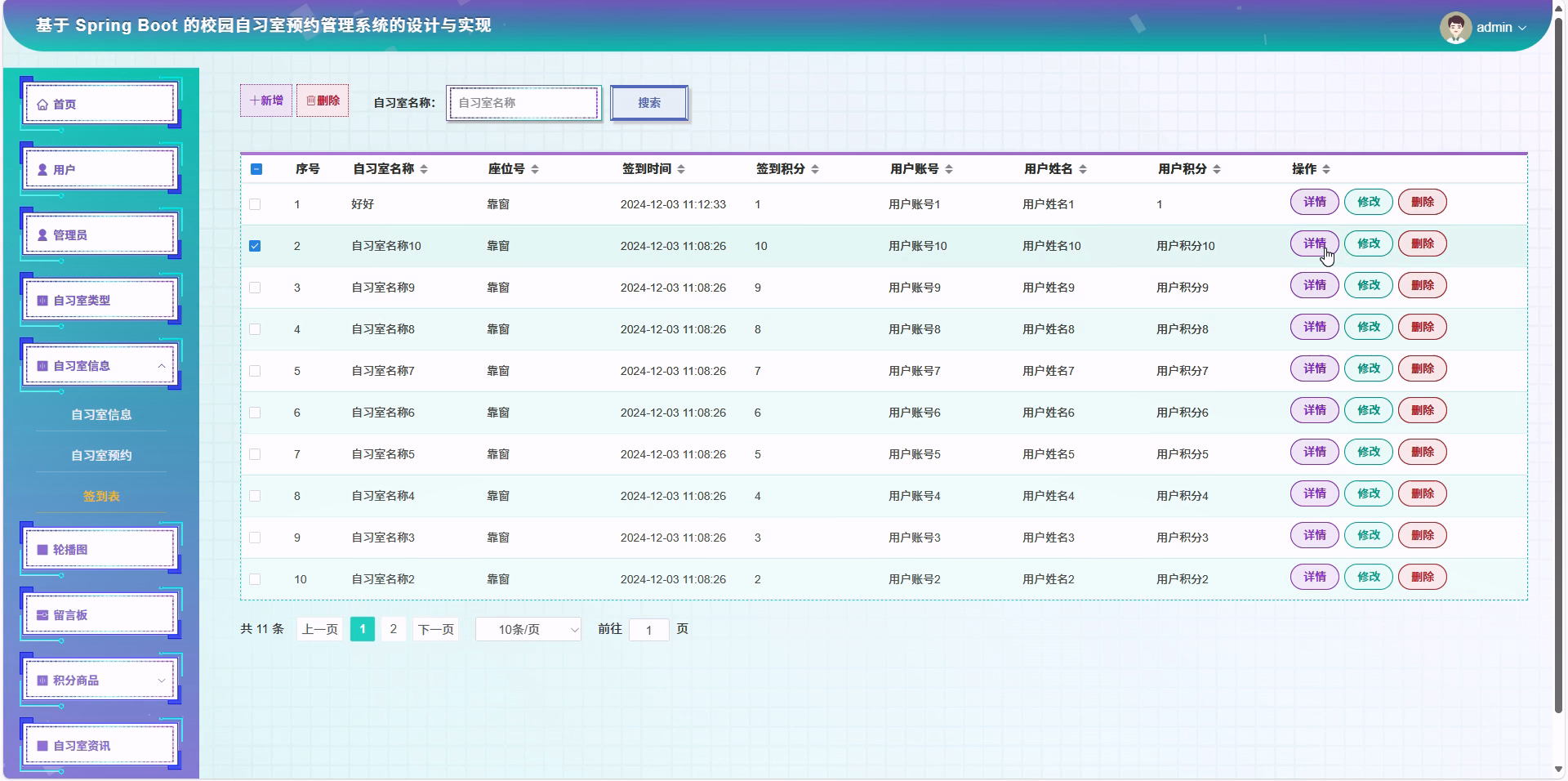View 详情 for the 好好 row
1568x781 pixels.
[1314, 202]
